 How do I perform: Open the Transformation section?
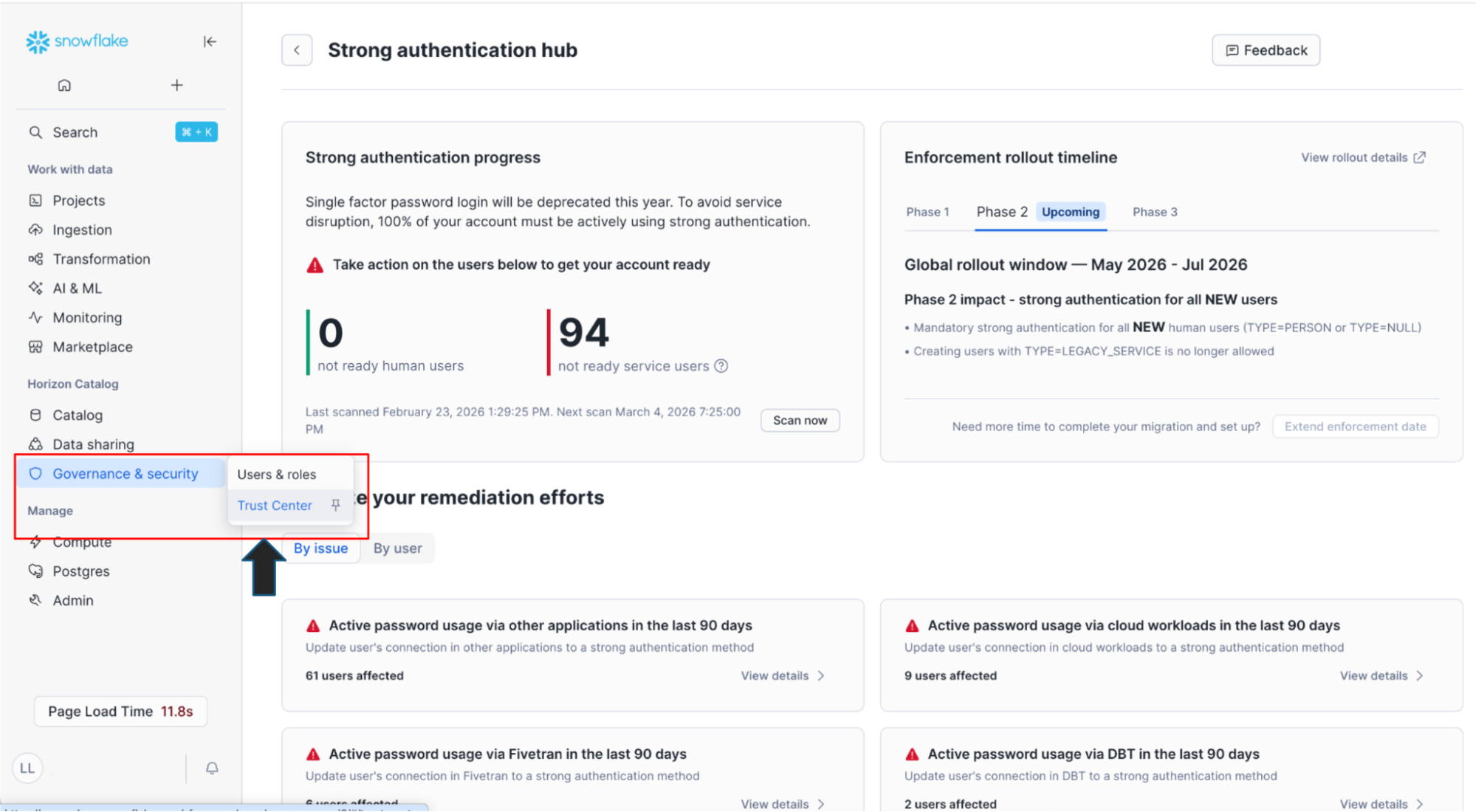click(x=101, y=259)
